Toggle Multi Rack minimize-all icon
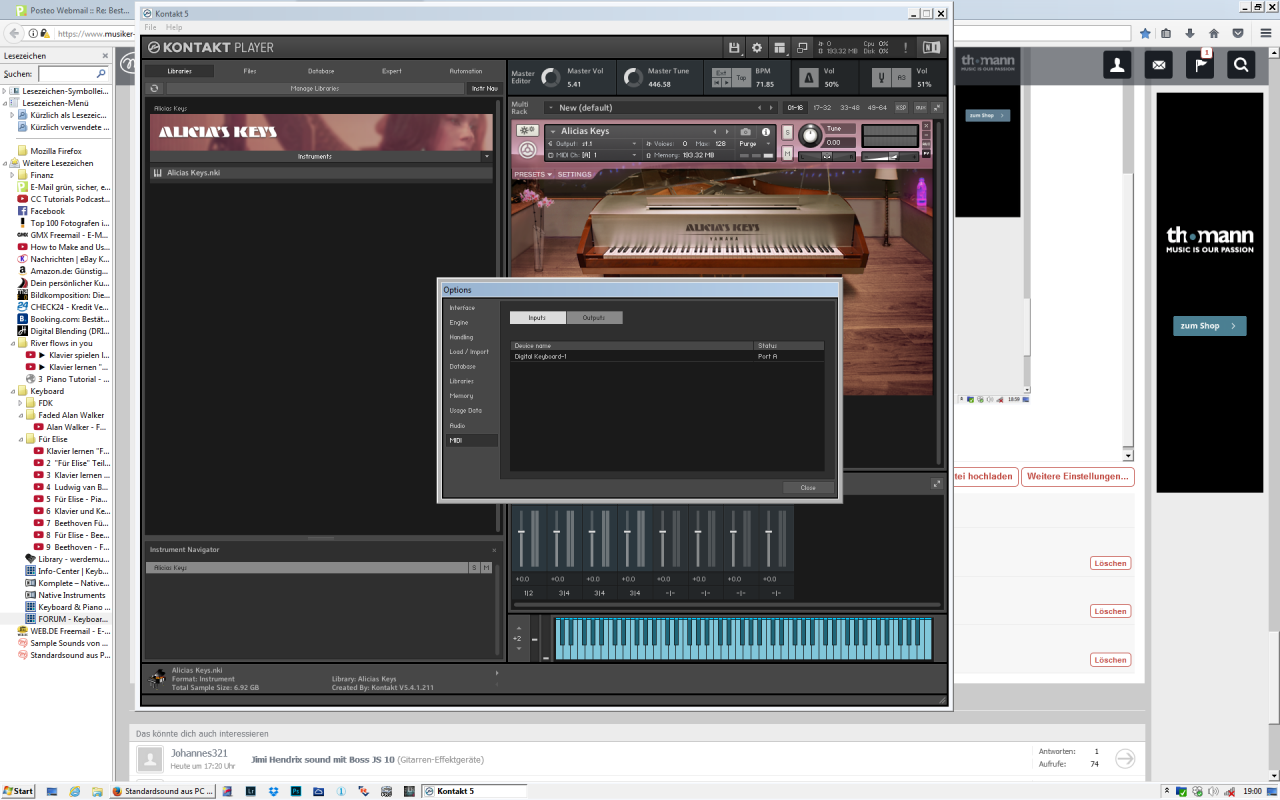 coord(937,107)
